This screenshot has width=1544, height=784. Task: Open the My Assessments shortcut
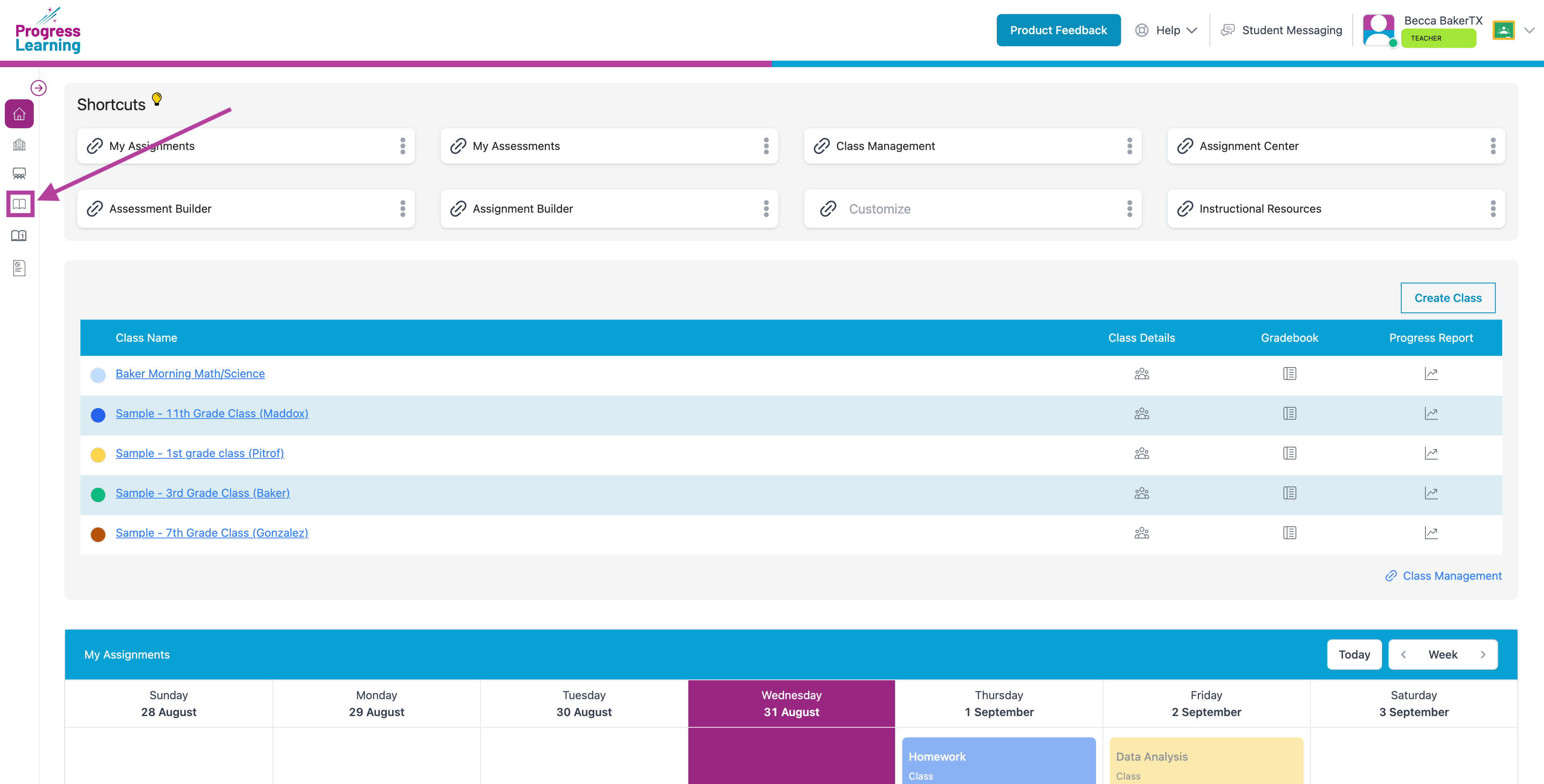609,146
